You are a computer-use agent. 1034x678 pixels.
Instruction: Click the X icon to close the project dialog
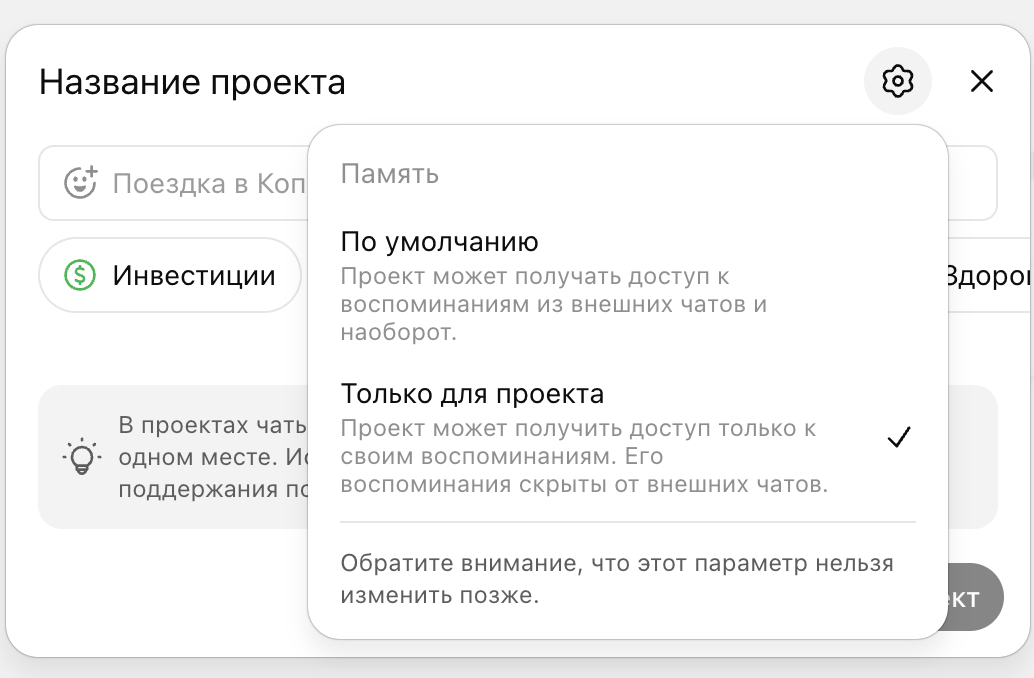tap(981, 82)
